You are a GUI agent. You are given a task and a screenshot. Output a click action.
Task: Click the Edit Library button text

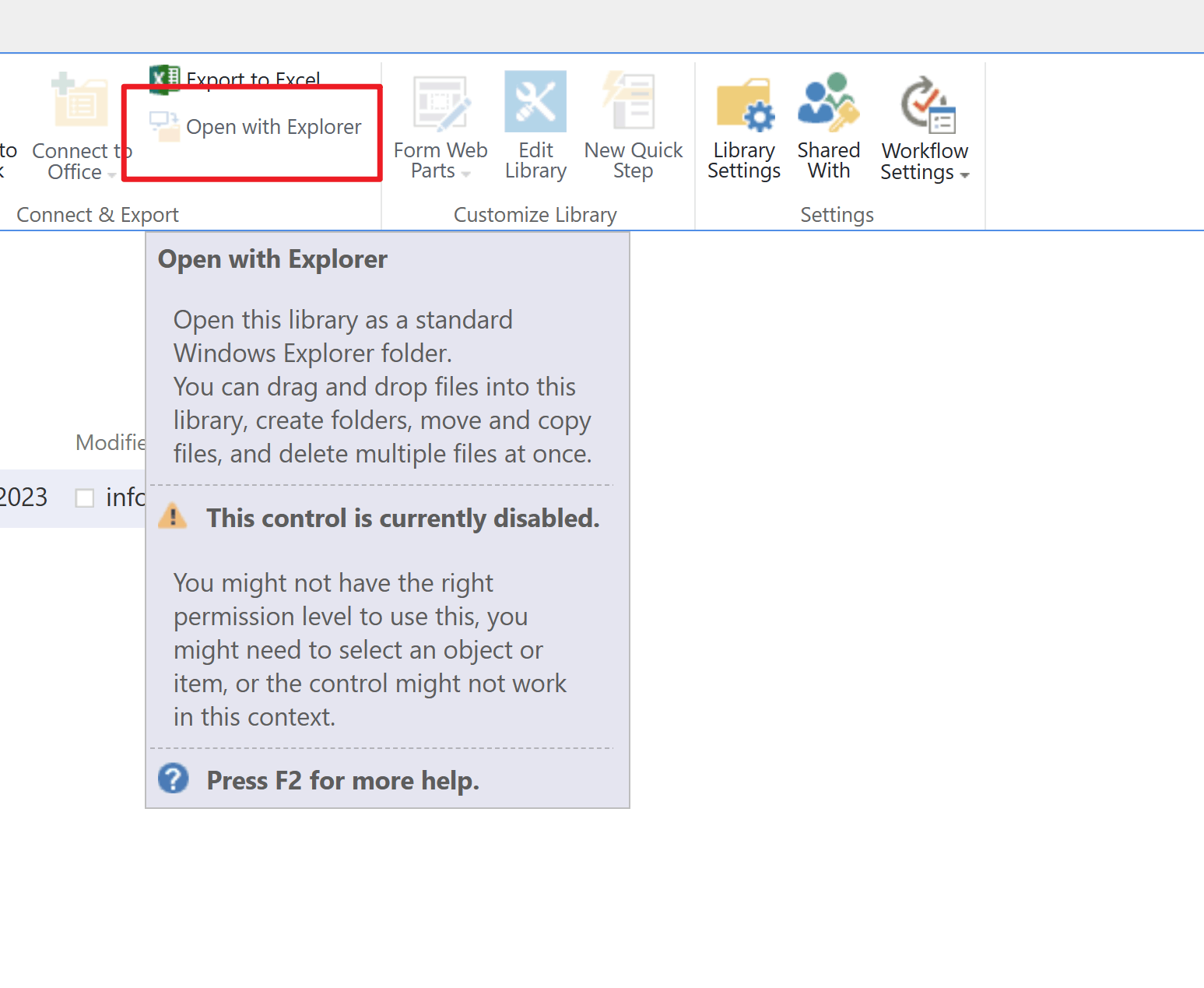[535, 160]
